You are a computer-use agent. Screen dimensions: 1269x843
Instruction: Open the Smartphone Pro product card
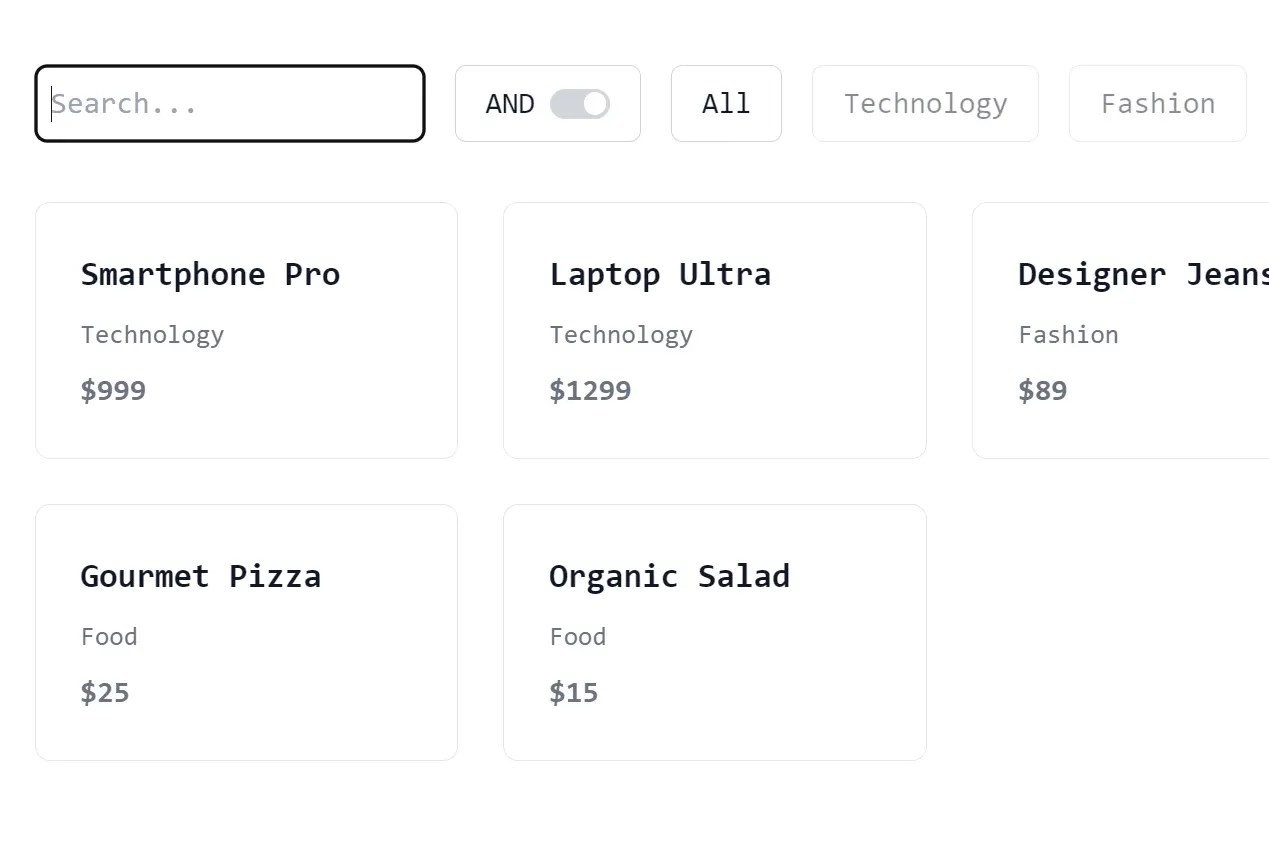point(246,330)
